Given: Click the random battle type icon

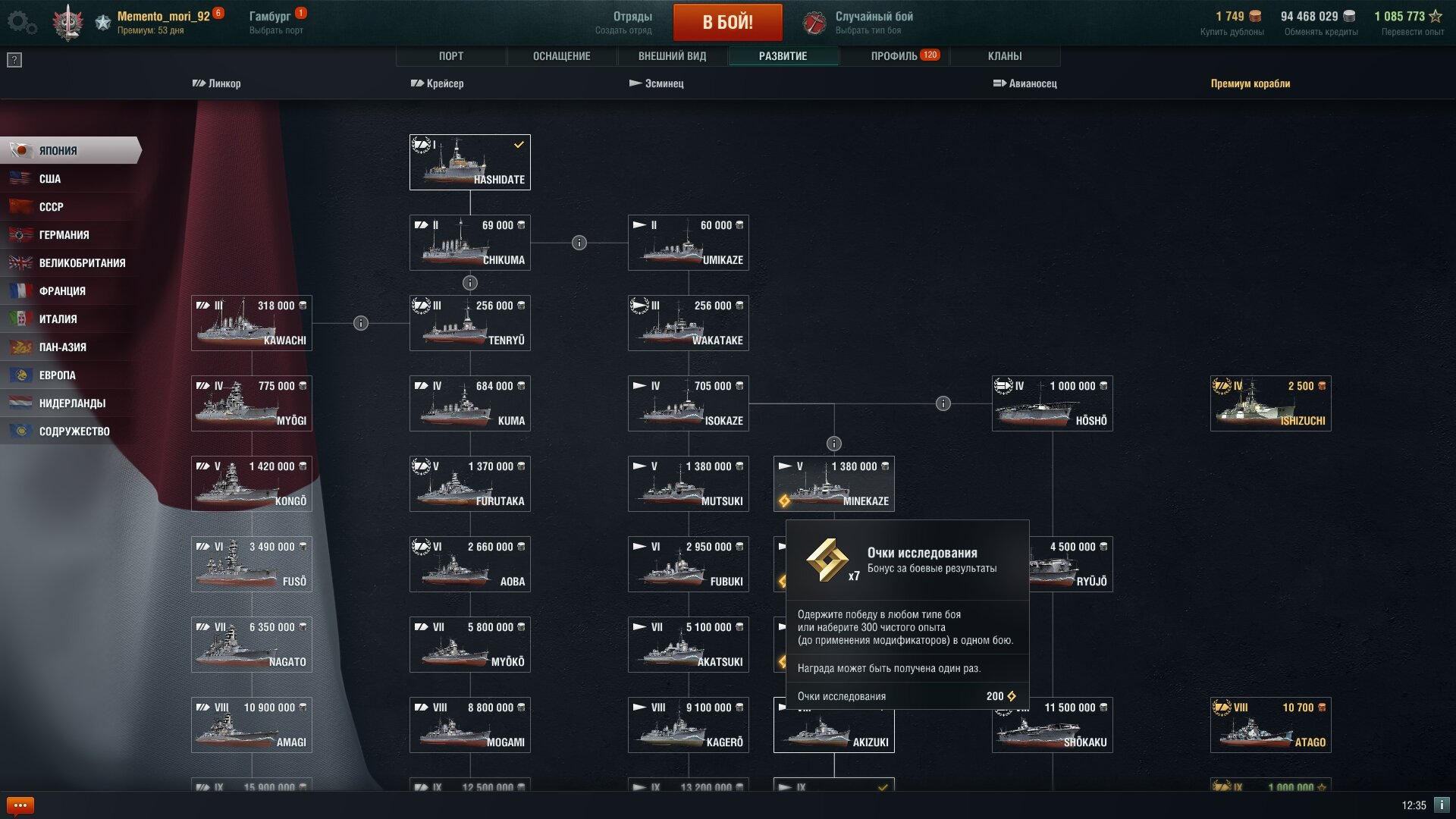Looking at the screenshot, I should point(814,23).
